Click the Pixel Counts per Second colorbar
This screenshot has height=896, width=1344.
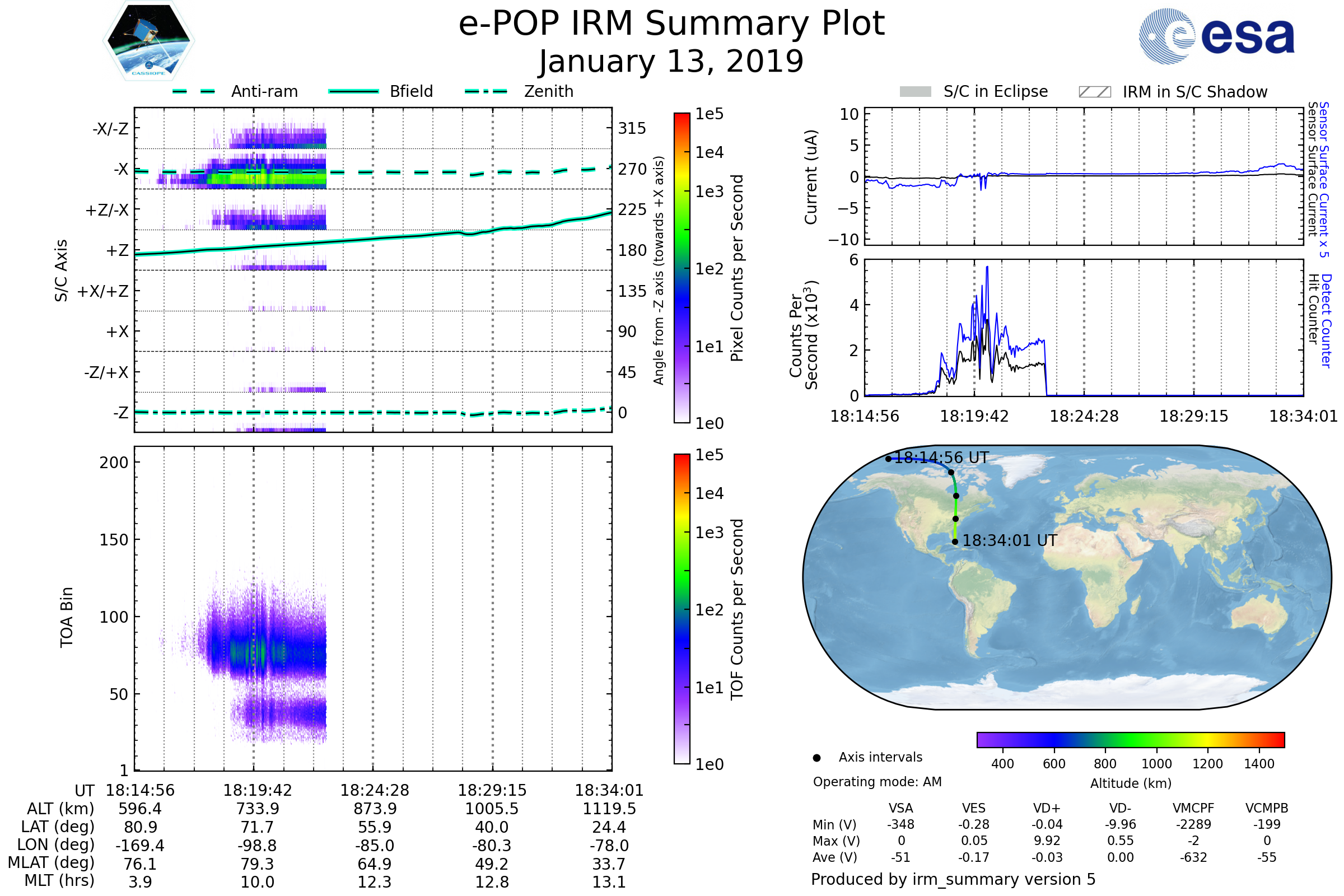tap(682, 268)
